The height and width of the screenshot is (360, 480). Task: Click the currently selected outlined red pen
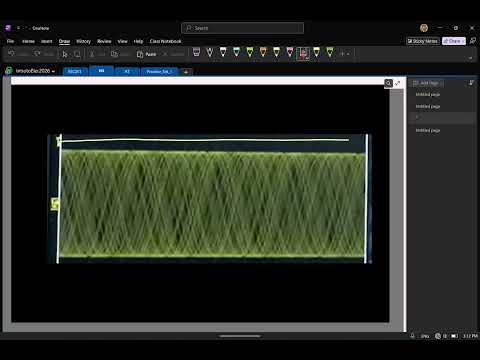[303, 53]
